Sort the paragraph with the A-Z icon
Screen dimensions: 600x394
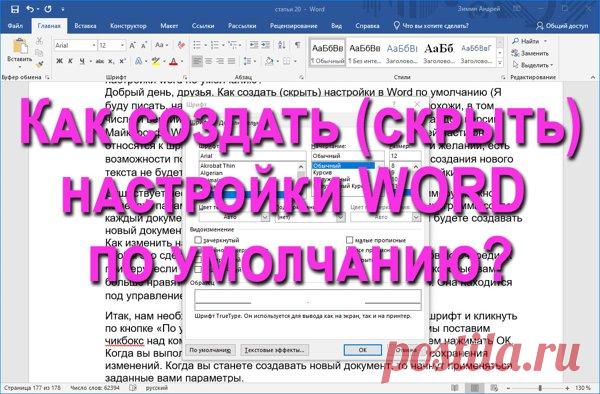(x=282, y=45)
